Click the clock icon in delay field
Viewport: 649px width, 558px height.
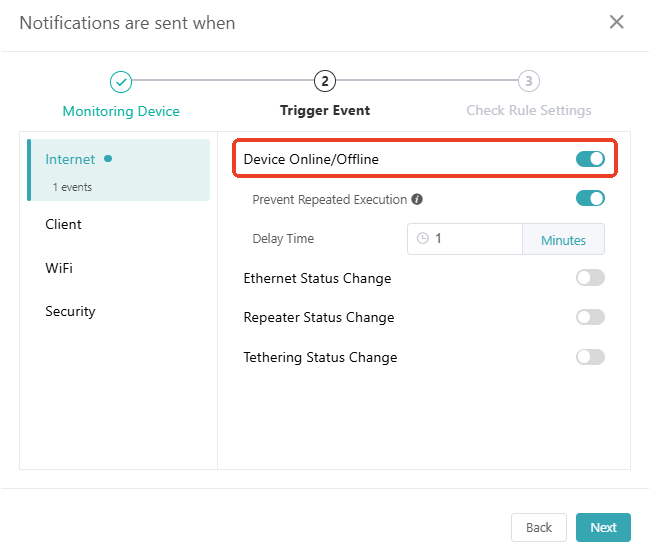tap(423, 239)
